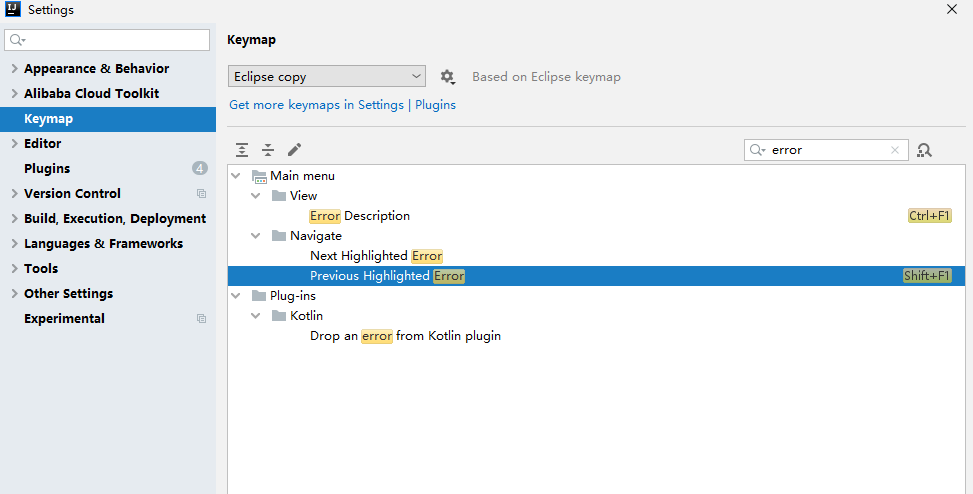Open the Eclipse copy keymap dropdown
This screenshot has width=973, height=494.
[326, 77]
